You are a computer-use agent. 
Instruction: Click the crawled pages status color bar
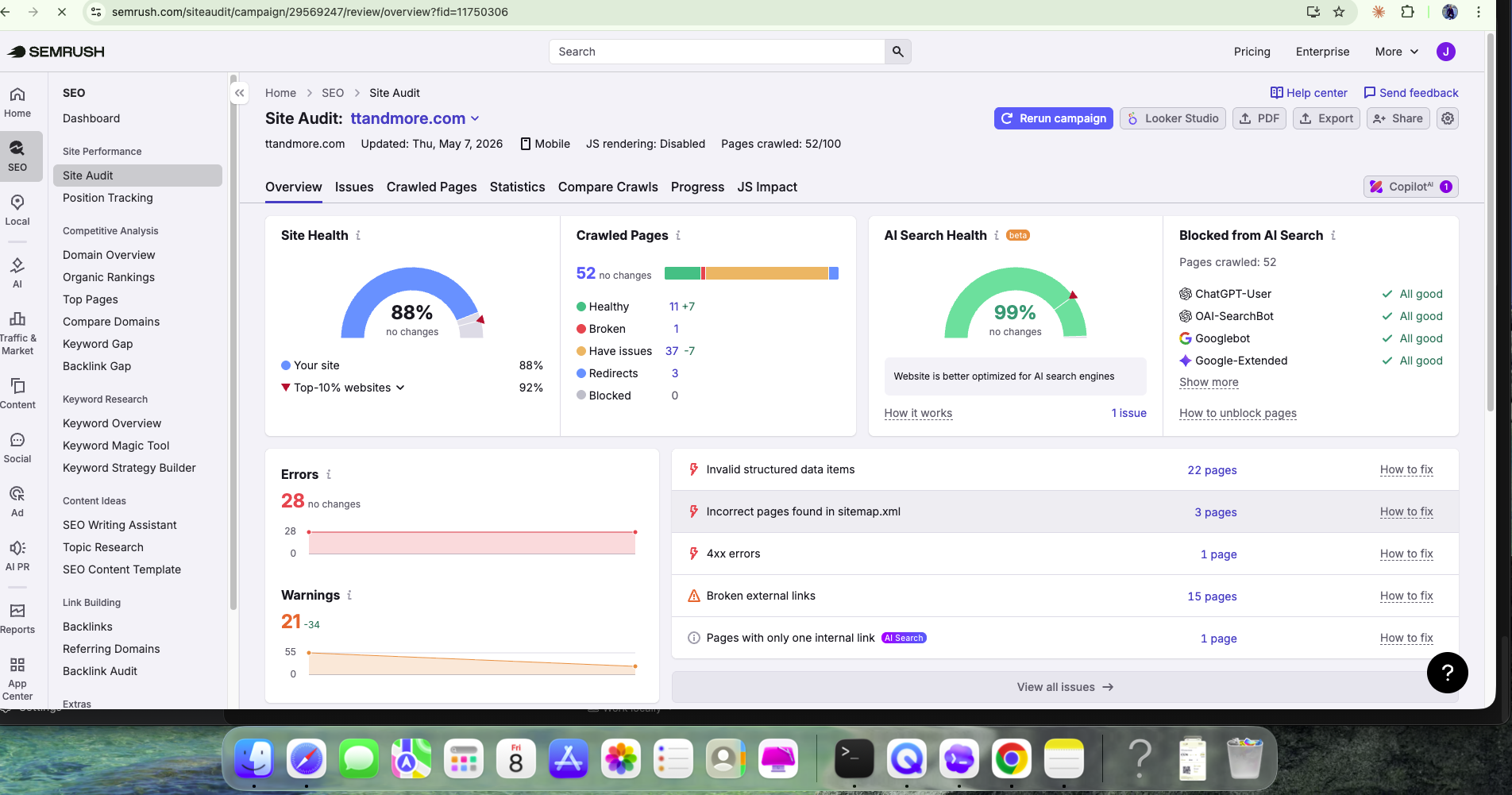[x=751, y=273]
